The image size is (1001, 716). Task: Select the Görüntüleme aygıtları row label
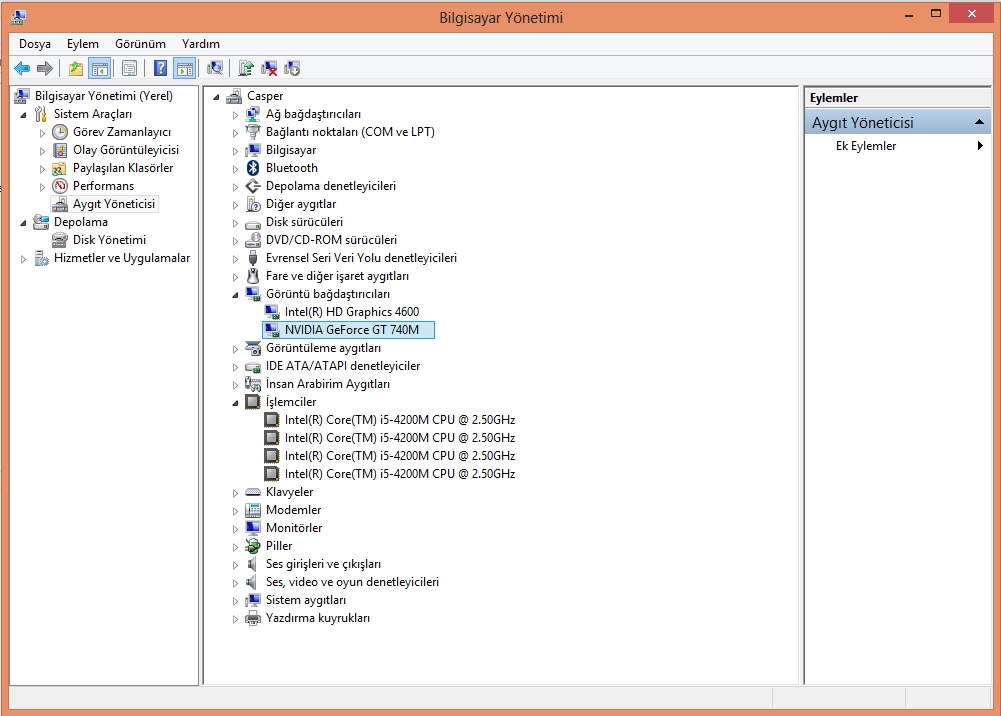(323, 348)
